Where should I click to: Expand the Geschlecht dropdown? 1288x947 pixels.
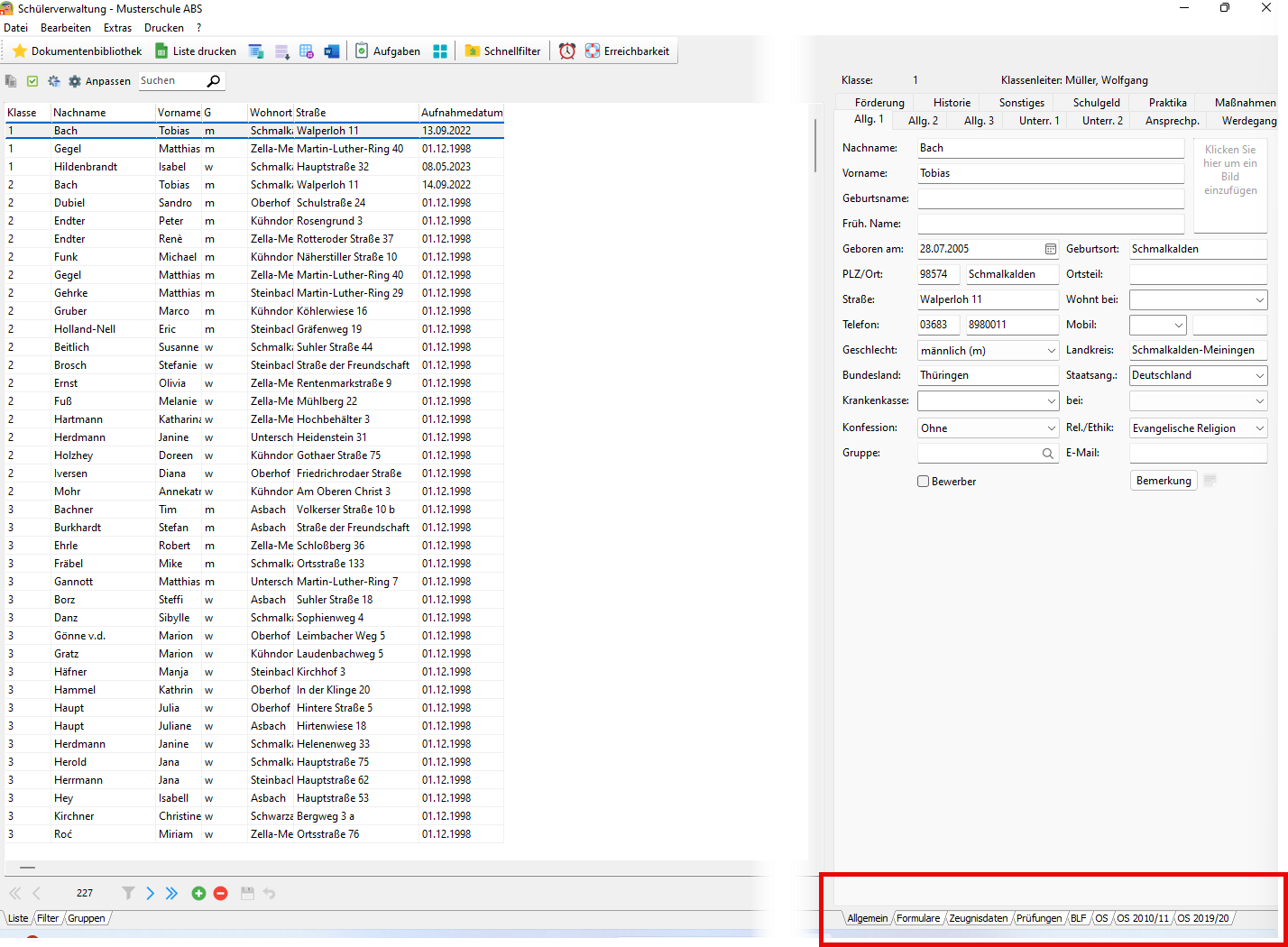(1051, 350)
